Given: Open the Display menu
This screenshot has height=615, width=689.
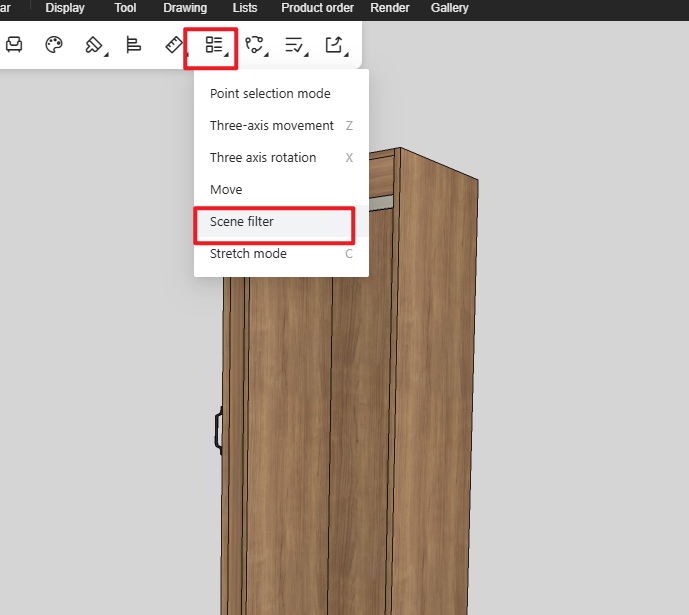Looking at the screenshot, I should [65, 8].
